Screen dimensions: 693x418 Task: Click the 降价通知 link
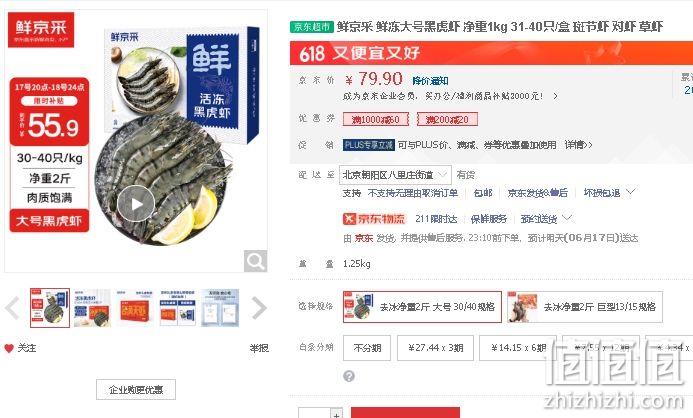[430, 81]
